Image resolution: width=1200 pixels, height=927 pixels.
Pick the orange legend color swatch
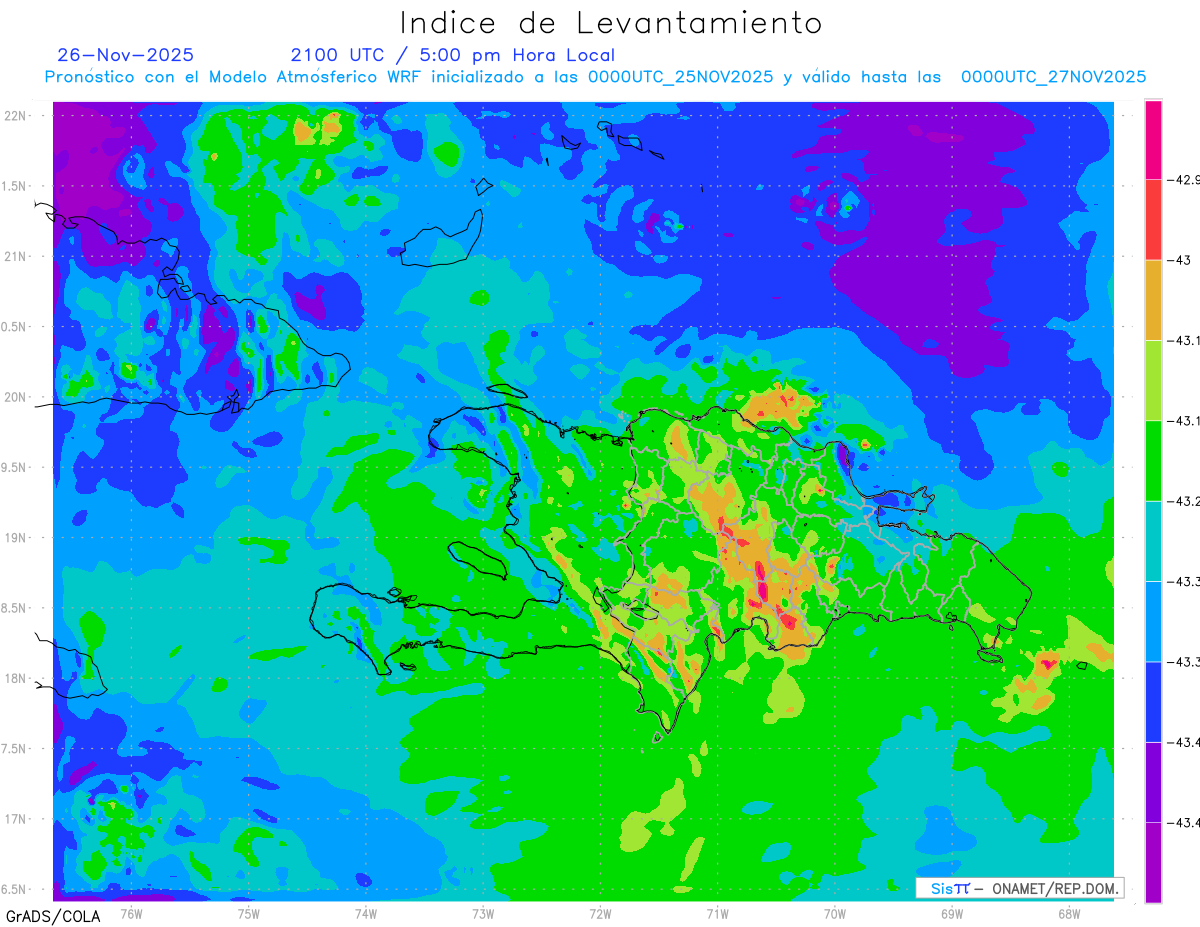click(1153, 300)
